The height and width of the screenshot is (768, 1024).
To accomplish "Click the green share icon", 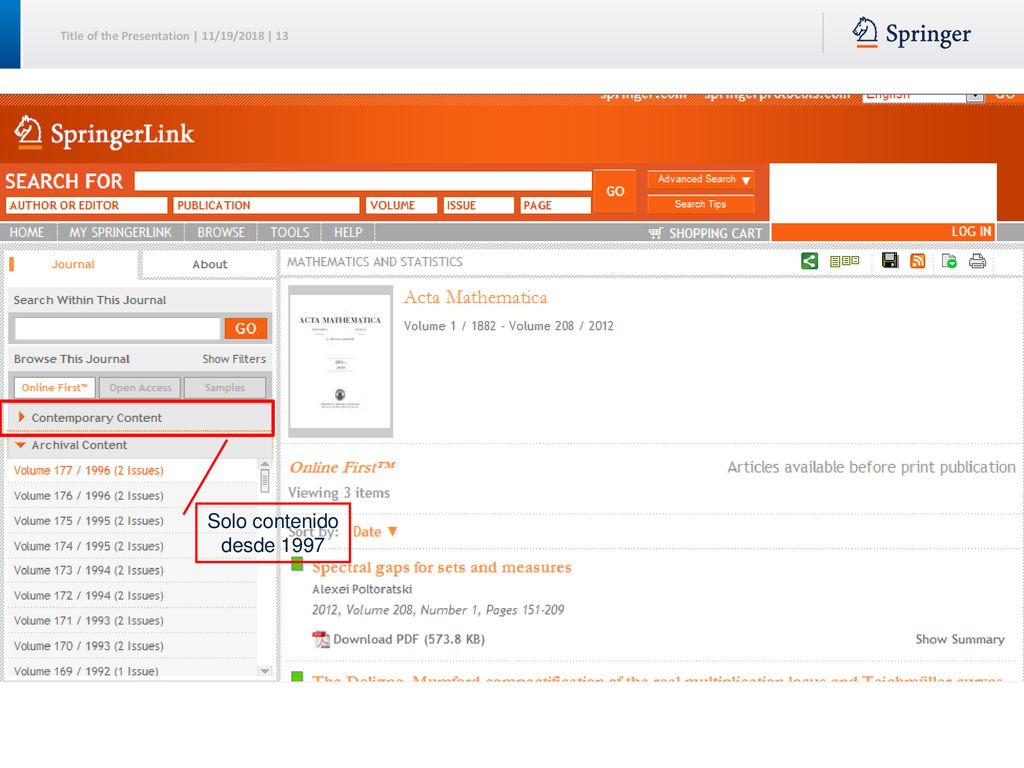I will click(x=809, y=261).
